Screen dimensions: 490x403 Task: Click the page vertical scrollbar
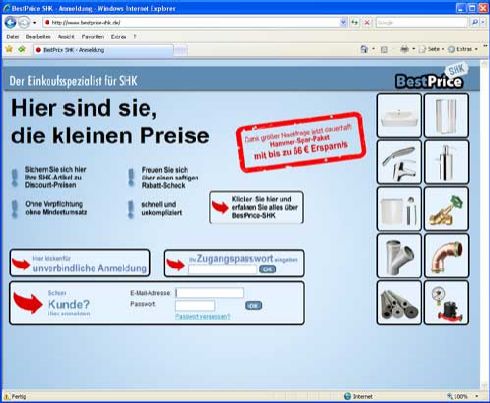[x=484, y=224]
